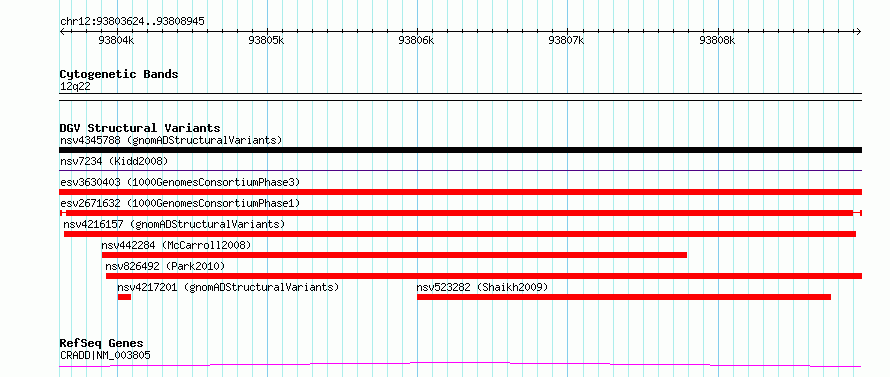Select the nsv442284 (McCarroll2008) label
This screenshot has width=890, height=377.
(x=176, y=246)
